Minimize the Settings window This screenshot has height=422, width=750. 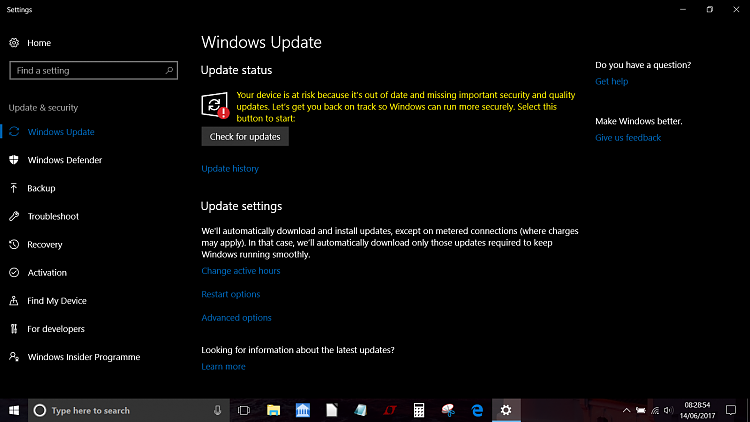point(683,10)
